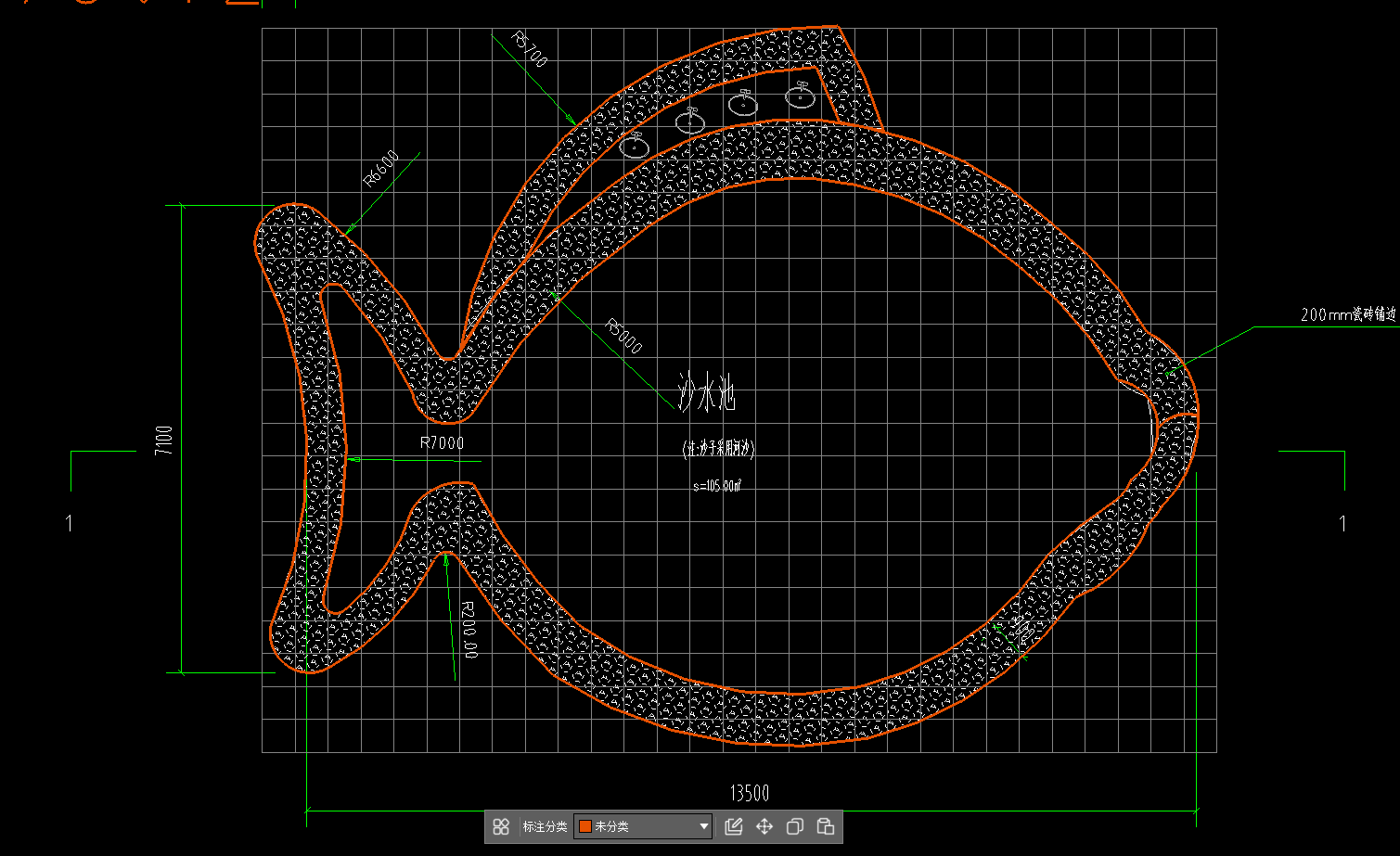Click the s=105.00㎡ area text
The height and width of the screenshot is (856, 1400).
[x=717, y=485]
